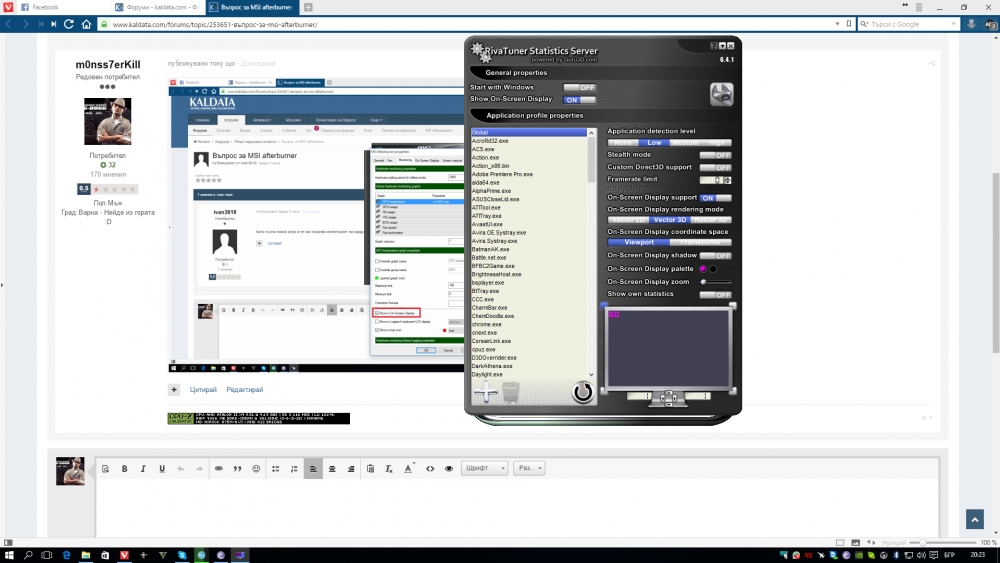Toggle Custom Direct3D support switch

[715, 168]
